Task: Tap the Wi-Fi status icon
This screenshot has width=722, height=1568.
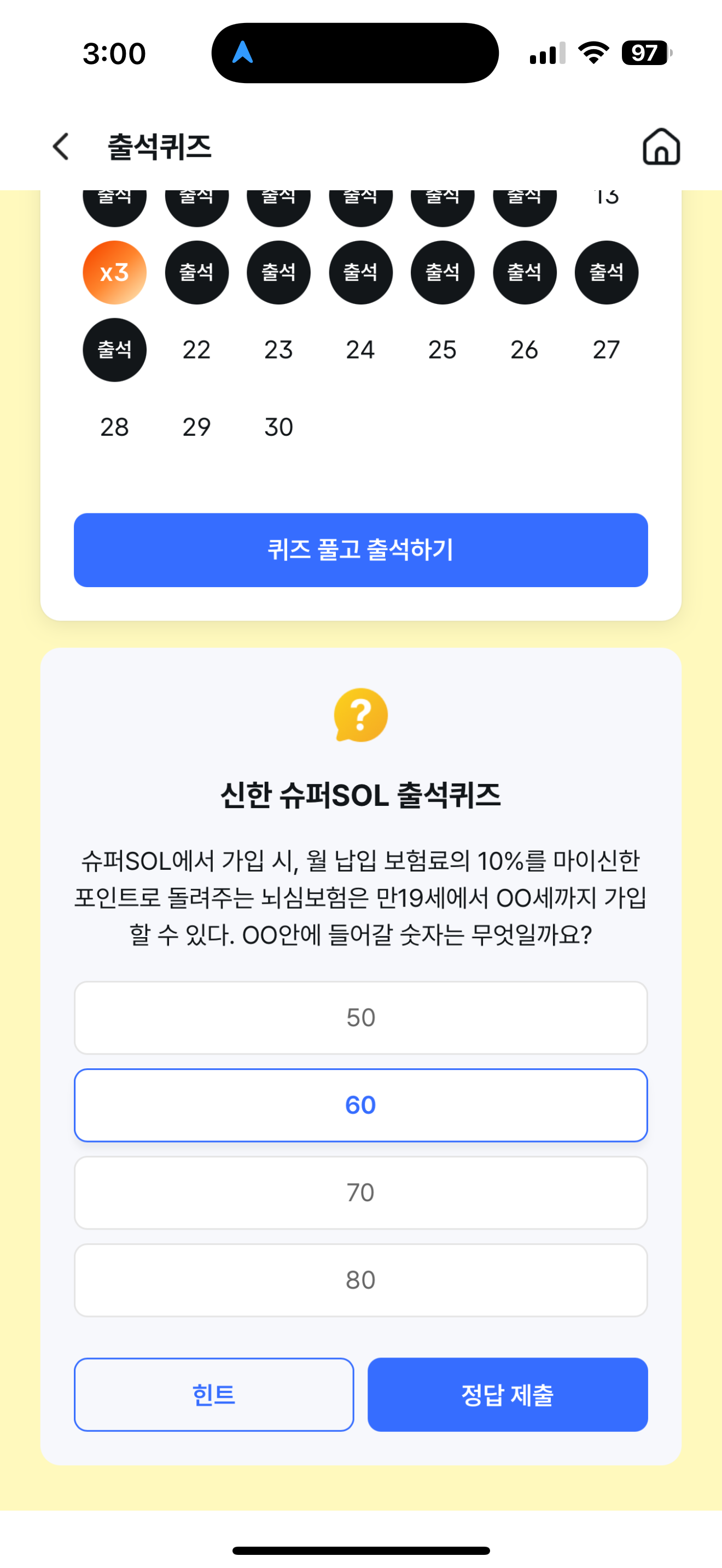Action: point(593,53)
